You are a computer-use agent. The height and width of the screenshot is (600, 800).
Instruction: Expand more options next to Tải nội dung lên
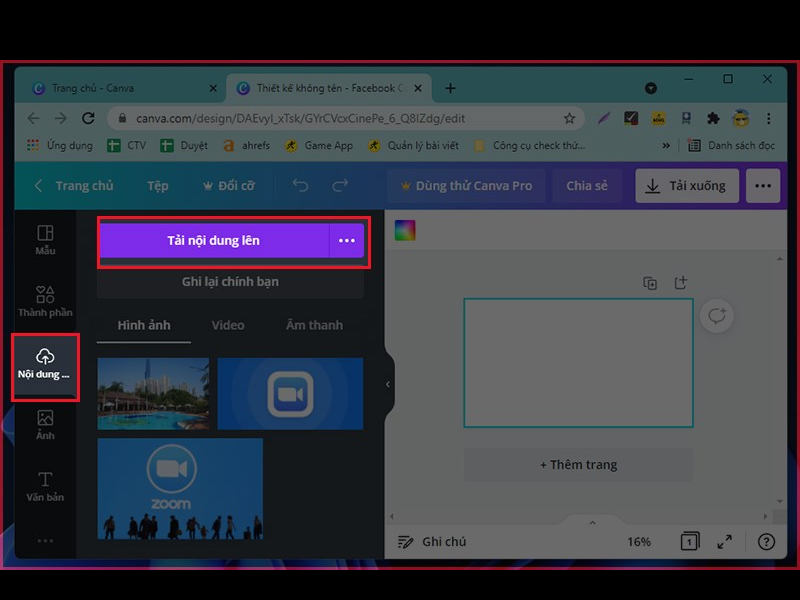click(347, 241)
